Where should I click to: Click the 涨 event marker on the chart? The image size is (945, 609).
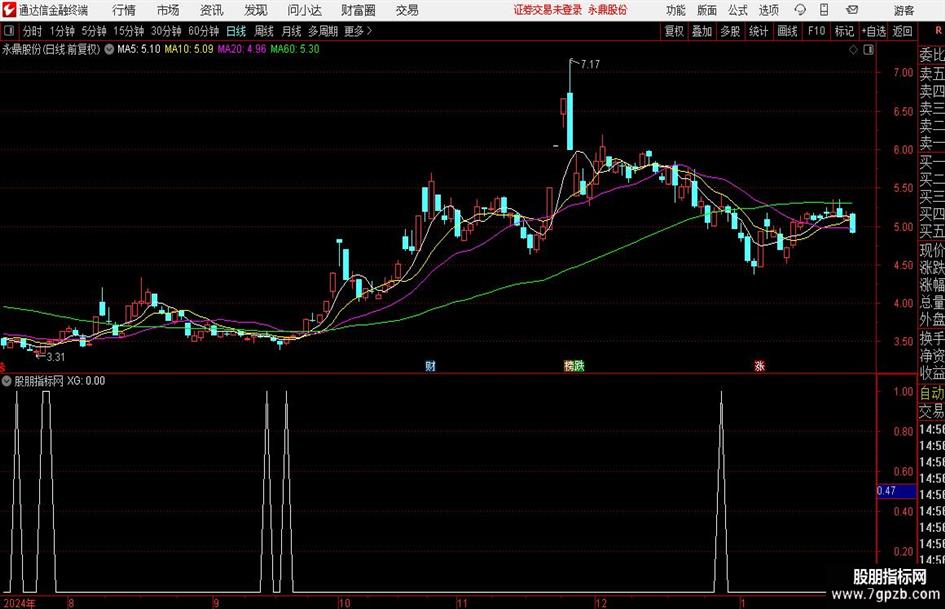click(759, 365)
